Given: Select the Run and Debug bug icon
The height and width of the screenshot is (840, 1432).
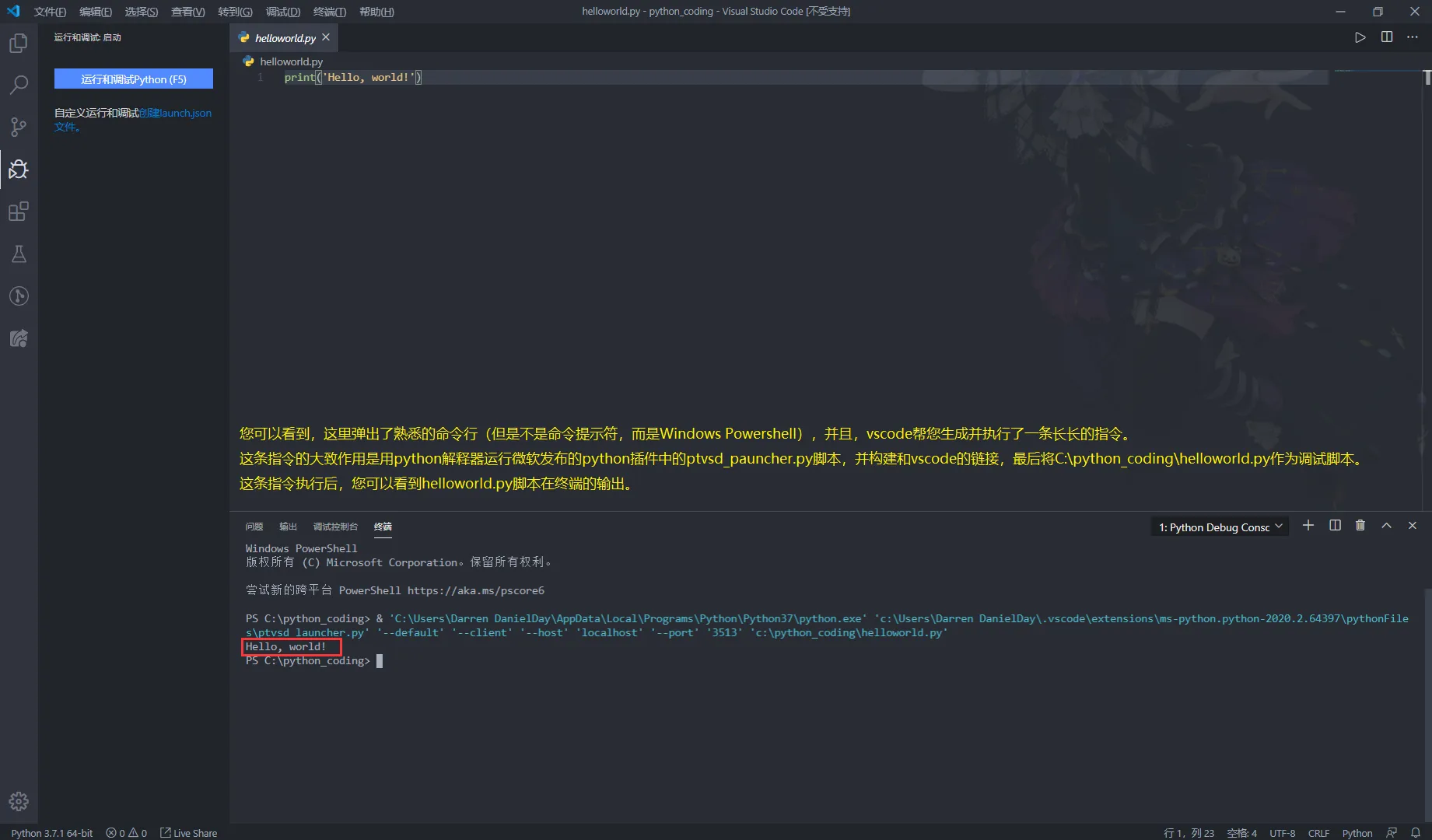Looking at the screenshot, I should 19,169.
